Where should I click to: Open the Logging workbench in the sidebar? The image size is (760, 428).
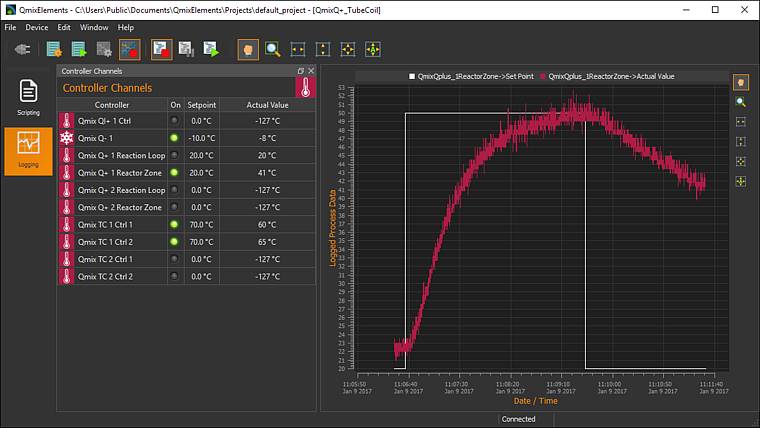(29, 151)
